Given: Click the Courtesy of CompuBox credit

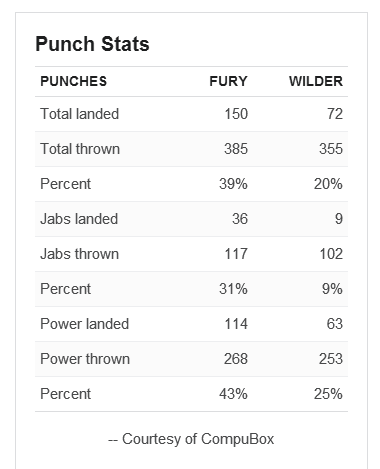Looking at the screenshot, I should [x=191, y=439].
